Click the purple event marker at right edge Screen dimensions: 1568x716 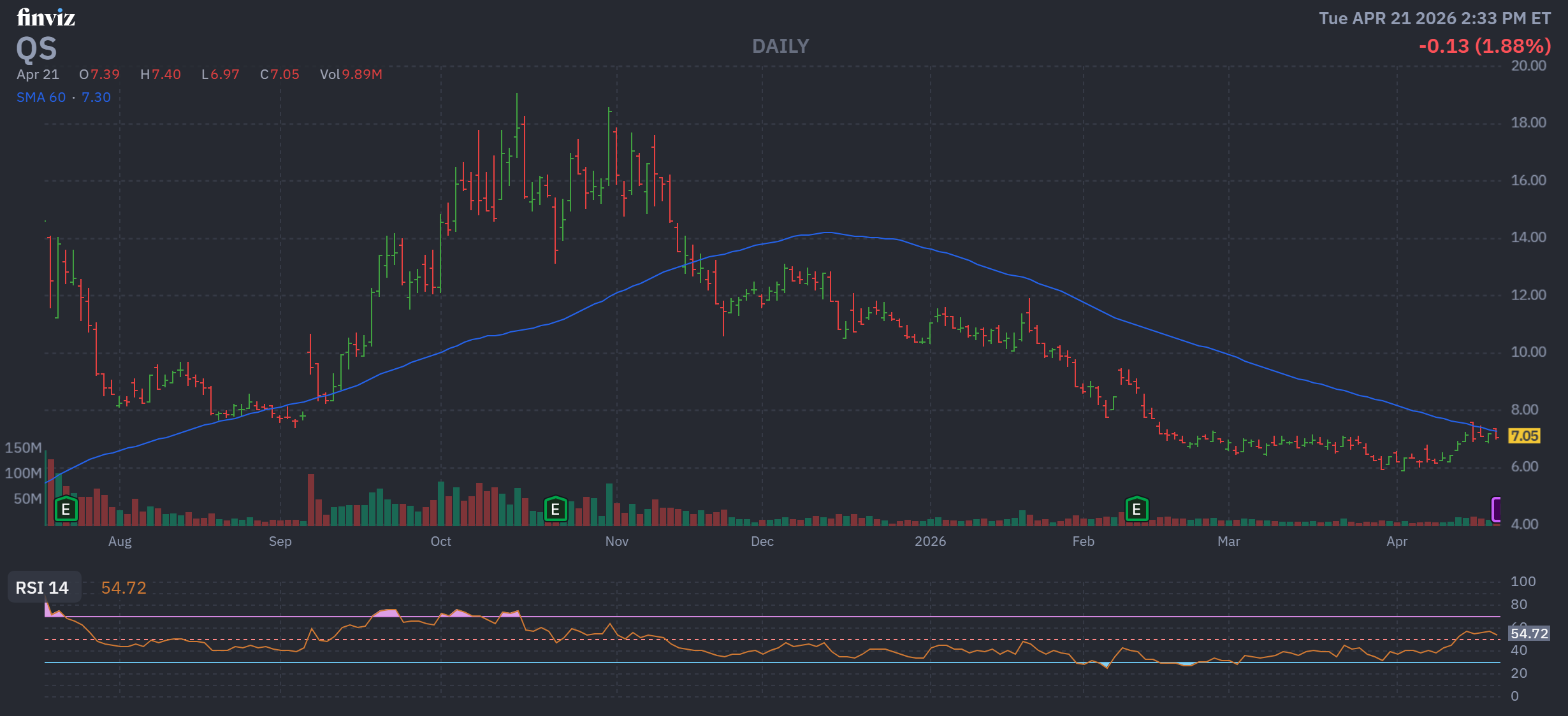(1496, 510)
